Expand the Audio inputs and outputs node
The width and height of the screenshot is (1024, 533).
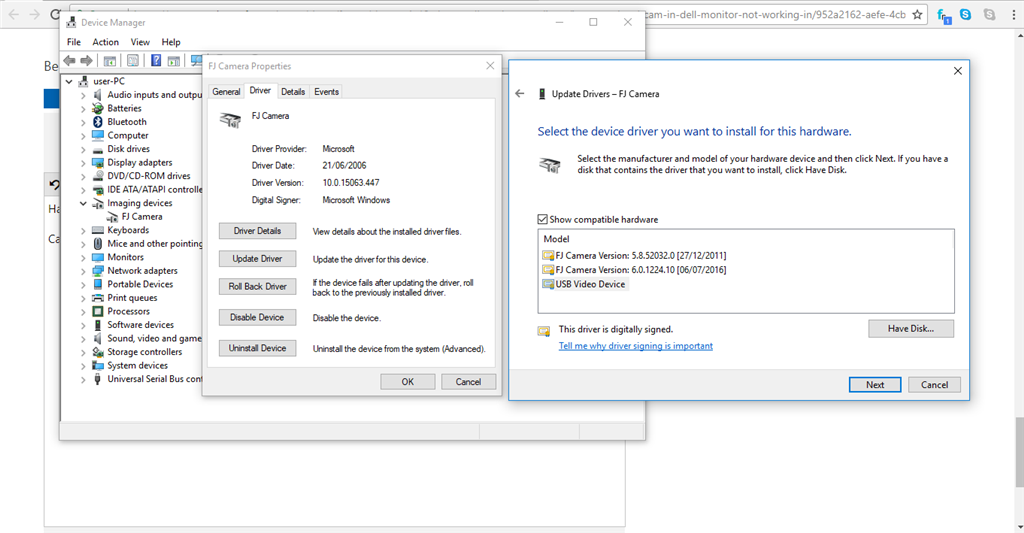click(83, 95)
